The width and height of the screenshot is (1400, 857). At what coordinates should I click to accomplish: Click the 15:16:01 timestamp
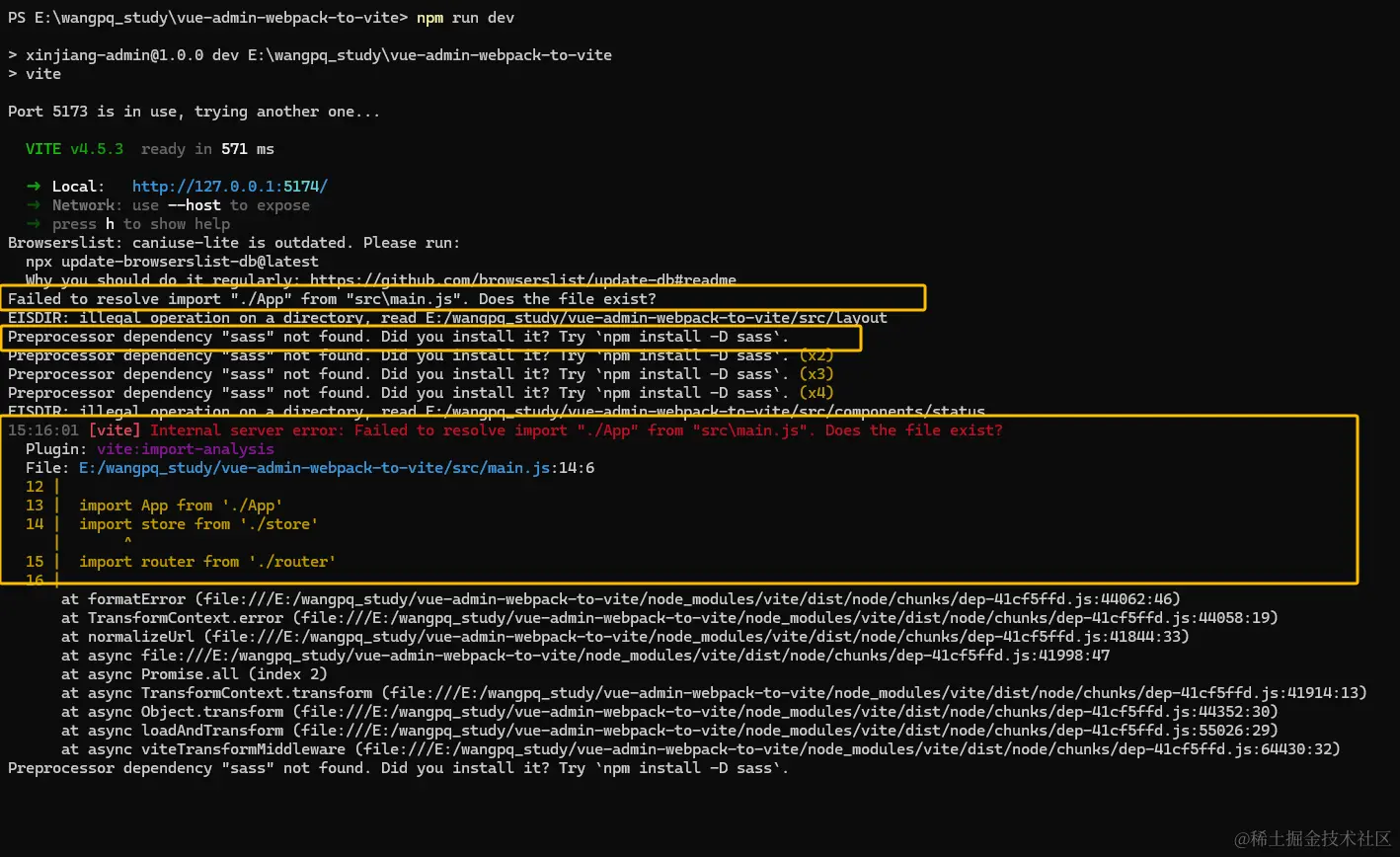point(43,430)
